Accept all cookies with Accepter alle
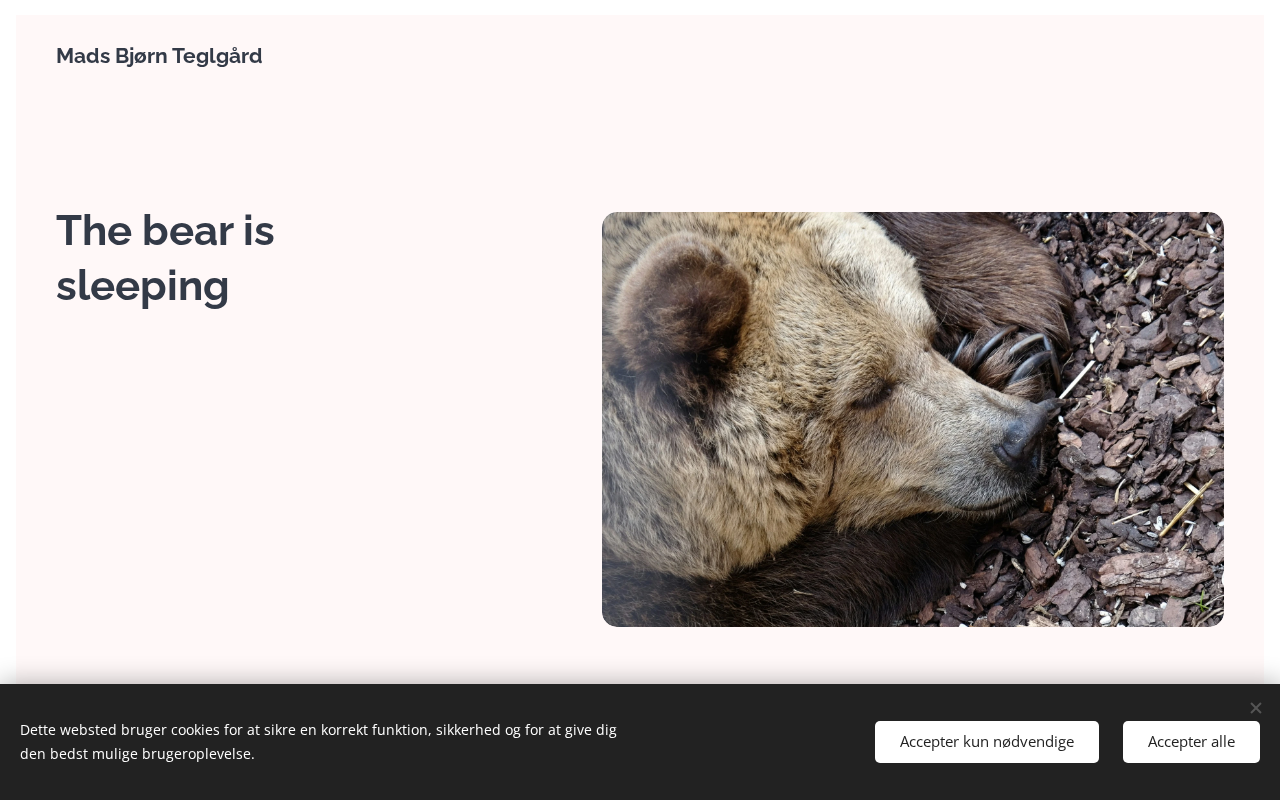The height and width of the screenshot is (800, 1280). point(1191,742)
